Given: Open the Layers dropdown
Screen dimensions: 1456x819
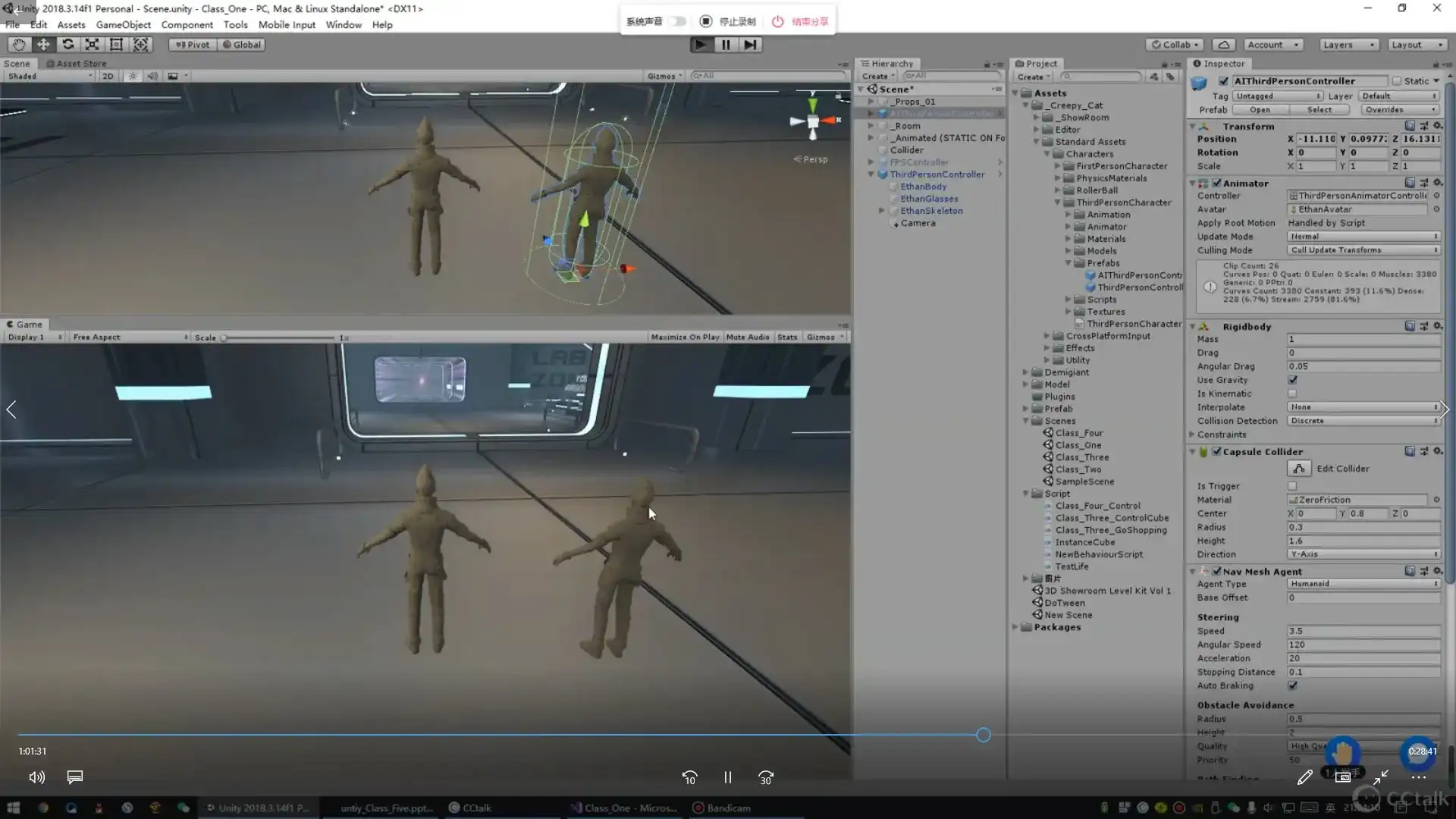Looking at the screenshot, I should tap(1348, 45).
